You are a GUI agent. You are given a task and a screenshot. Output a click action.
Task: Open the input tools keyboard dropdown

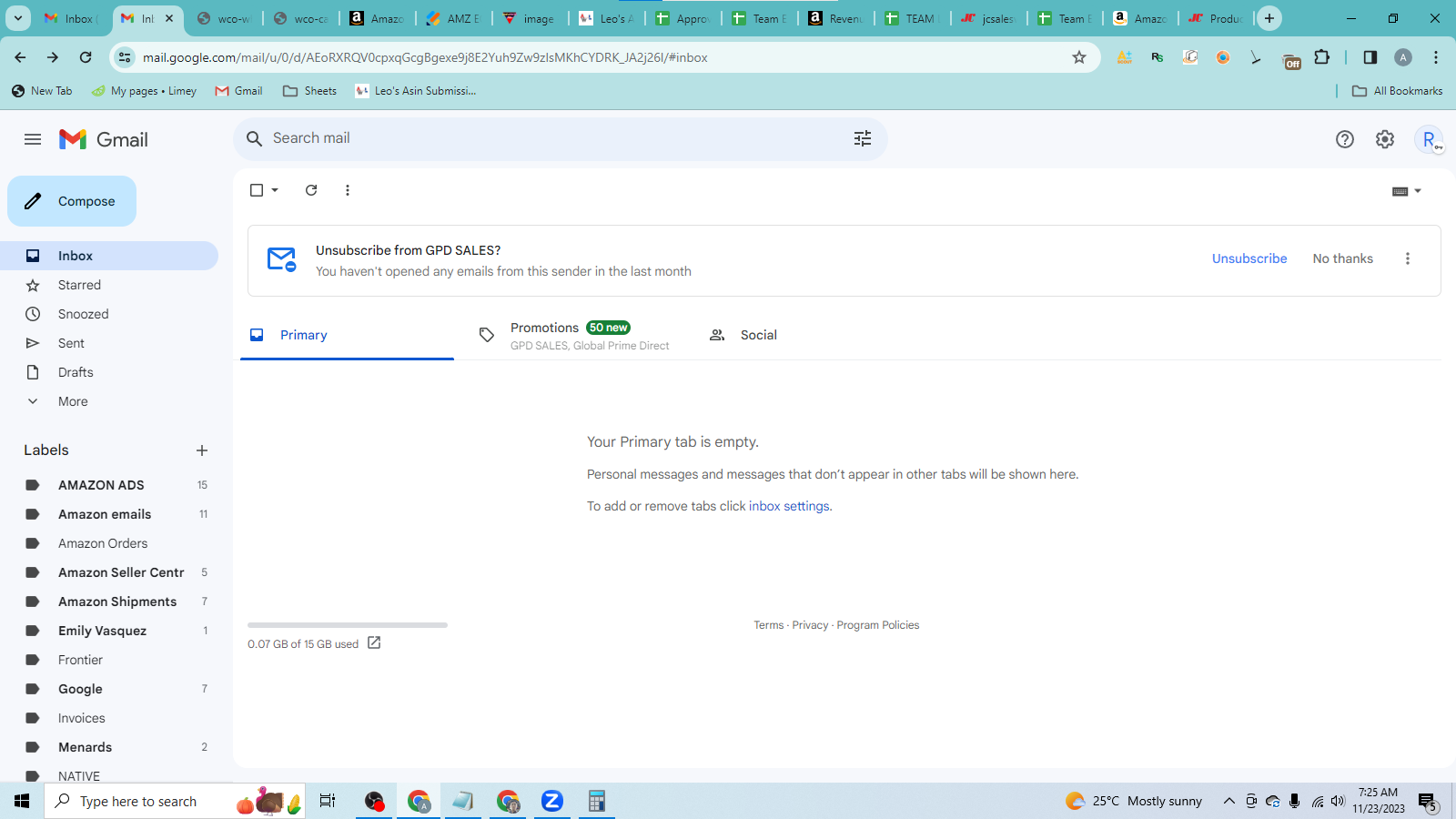pos(1407,191)
